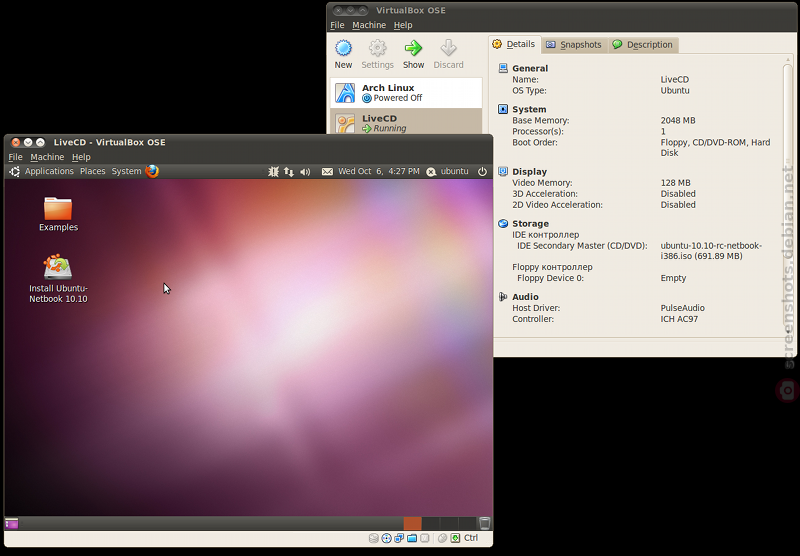Click the Display section screen icon
800x556 pixels.
coord(503,171)
